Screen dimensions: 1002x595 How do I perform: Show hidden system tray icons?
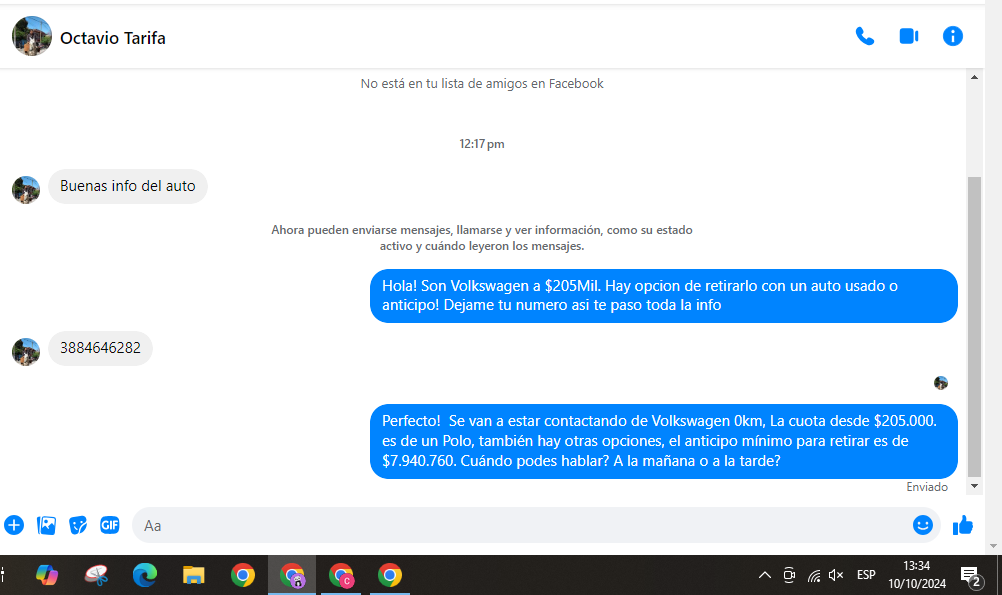(x=765, y=575)
